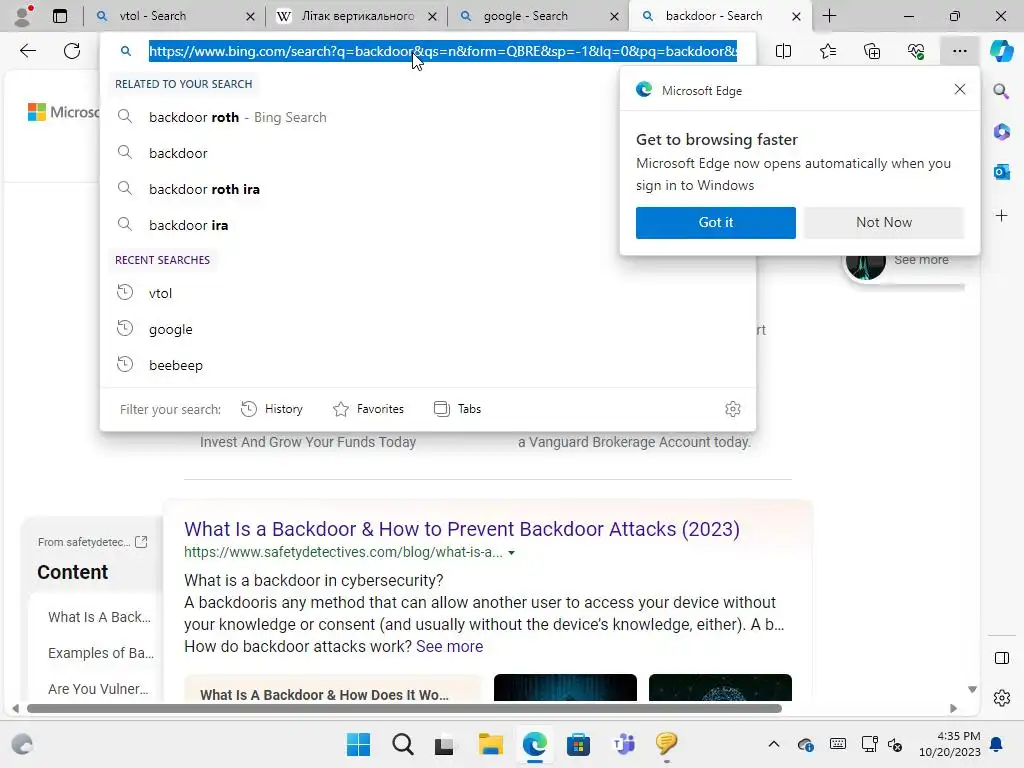This screenshot has height=768, width=1024.
Task: Open the profile avatar icon
Action: pos(23,16)
